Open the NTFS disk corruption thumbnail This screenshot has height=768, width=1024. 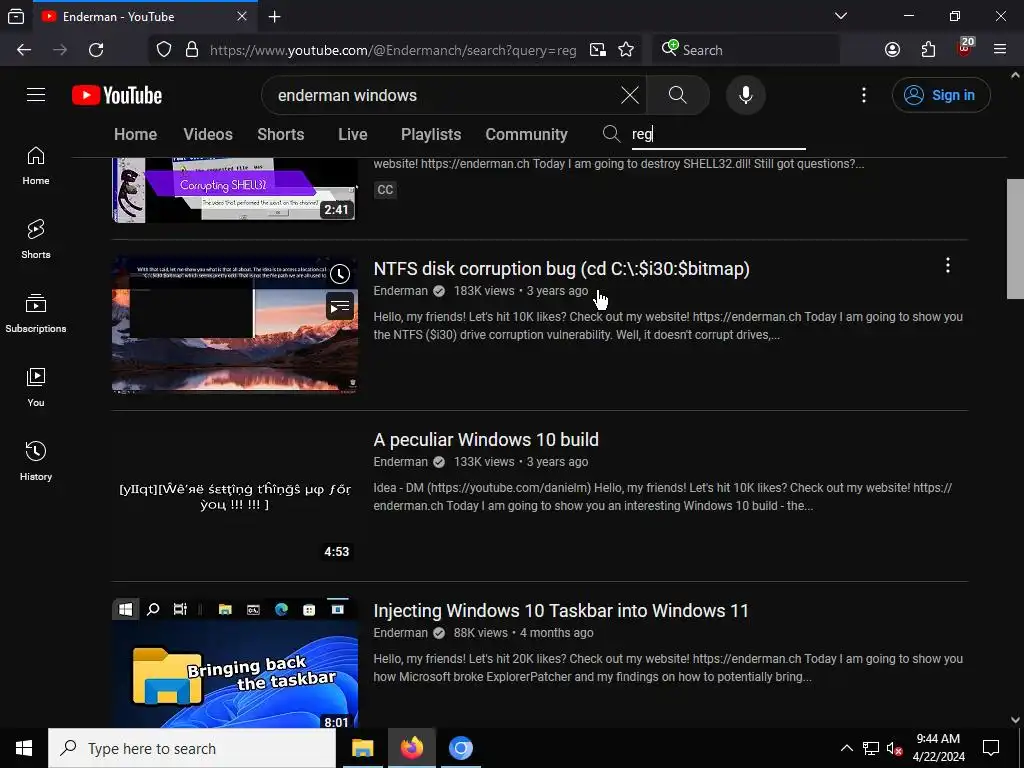click(x=235, y=325)
